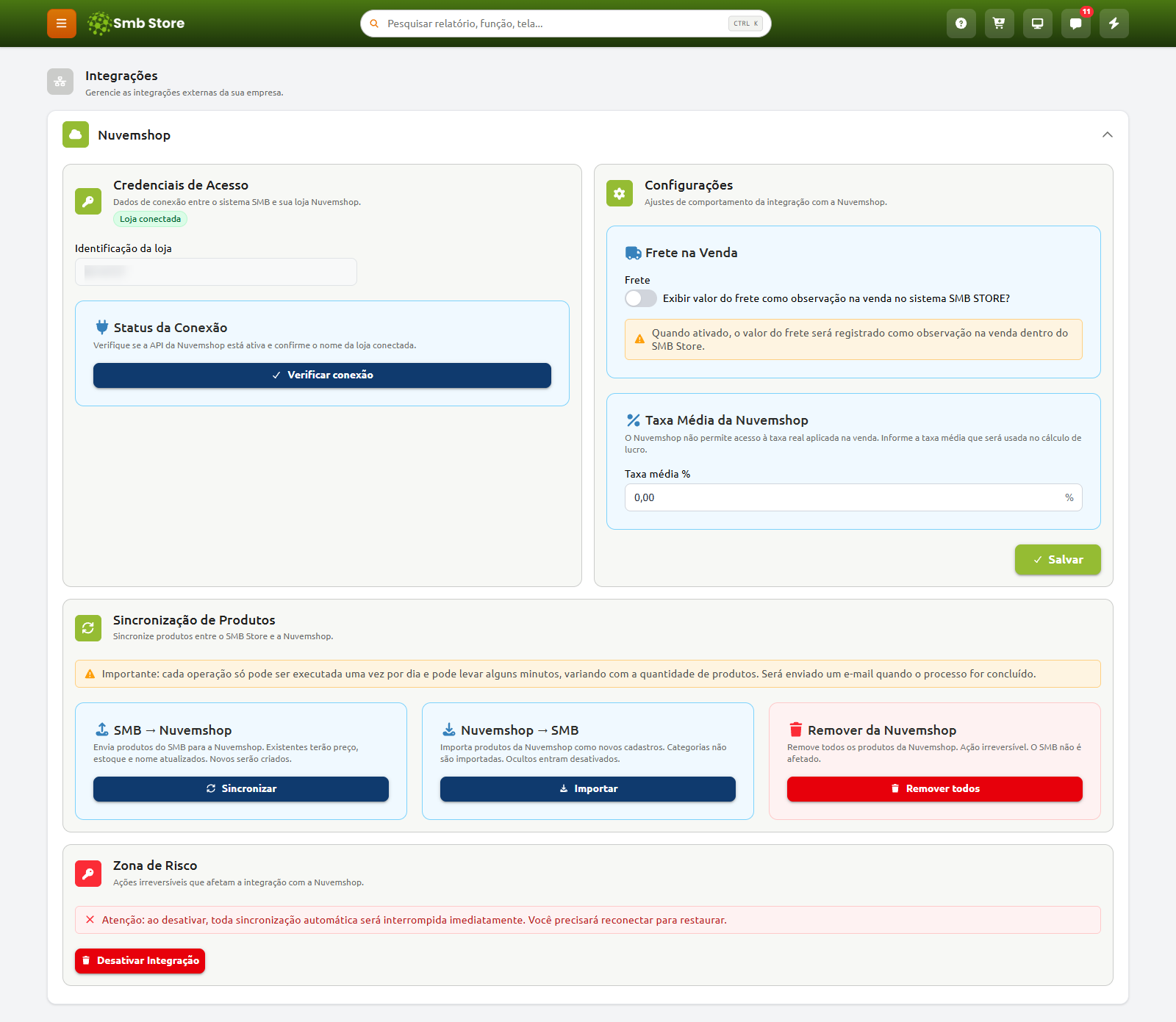Click the Integrações page icon
Screen dimensions: 1176x1022
click(60, 82)
